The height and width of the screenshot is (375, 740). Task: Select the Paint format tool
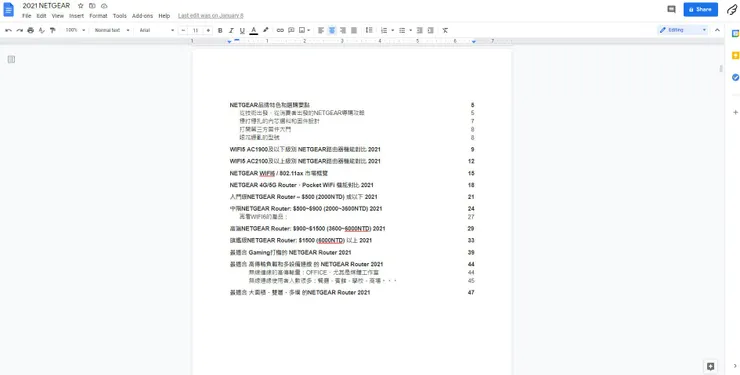coord(52,30)
